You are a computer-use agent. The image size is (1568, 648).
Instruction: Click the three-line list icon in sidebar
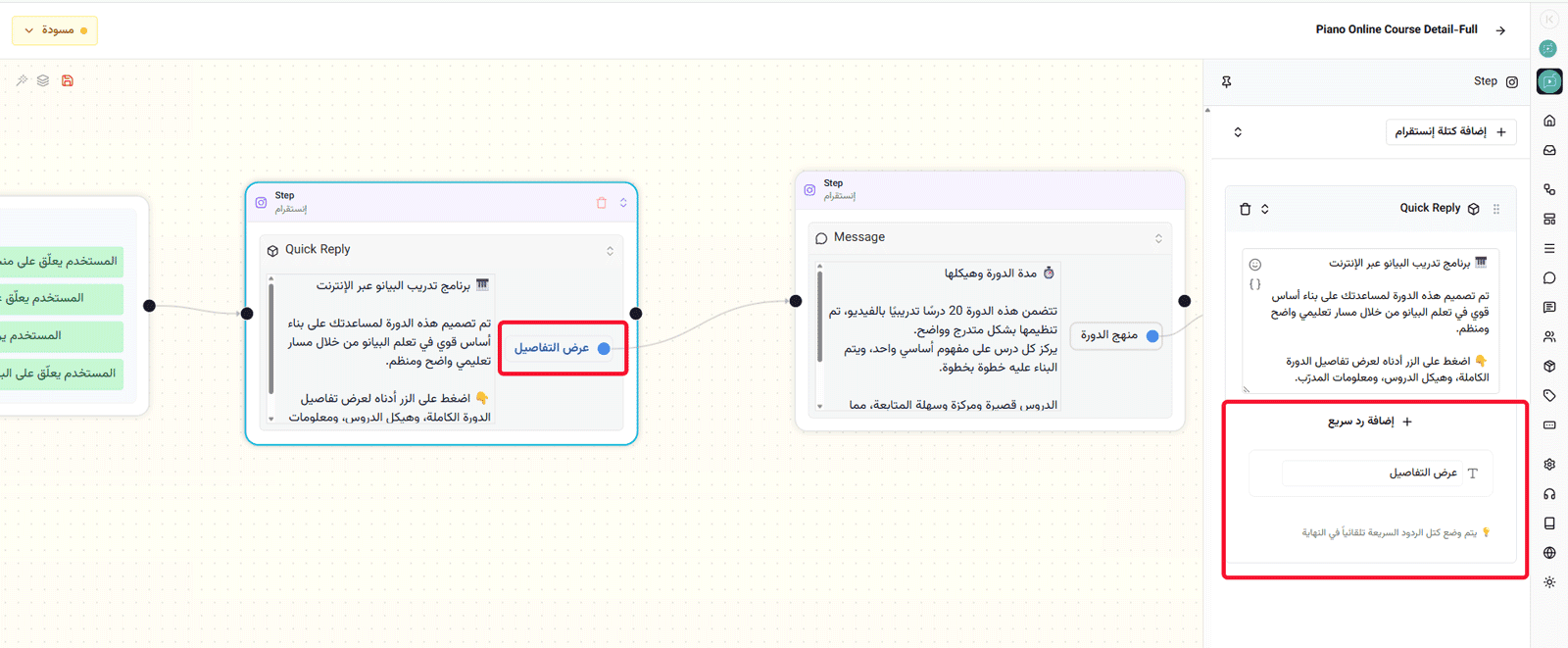pyautogui.click(x=1549, y=248)
